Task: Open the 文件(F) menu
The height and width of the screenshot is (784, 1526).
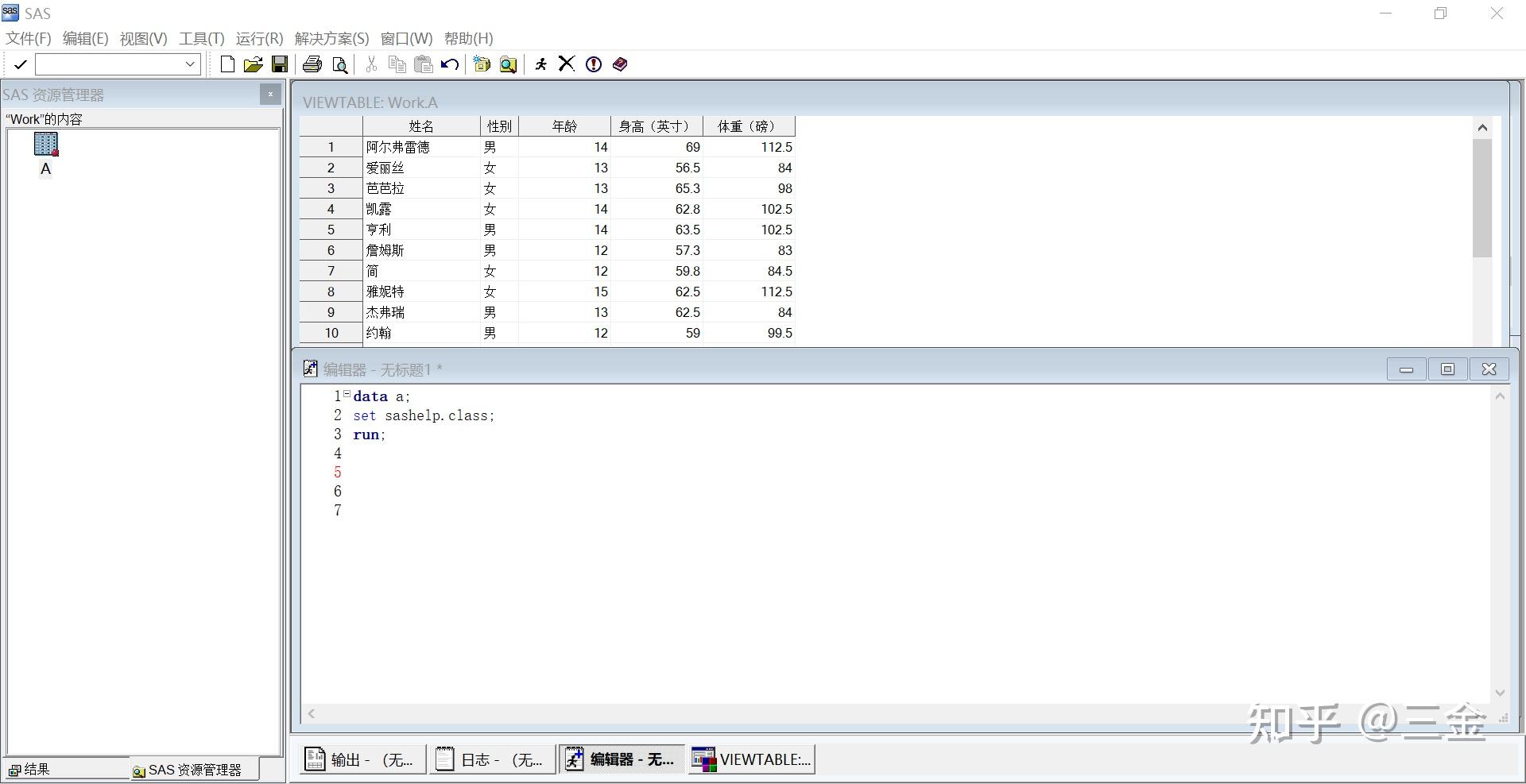Action: click(x=29, y=38)
